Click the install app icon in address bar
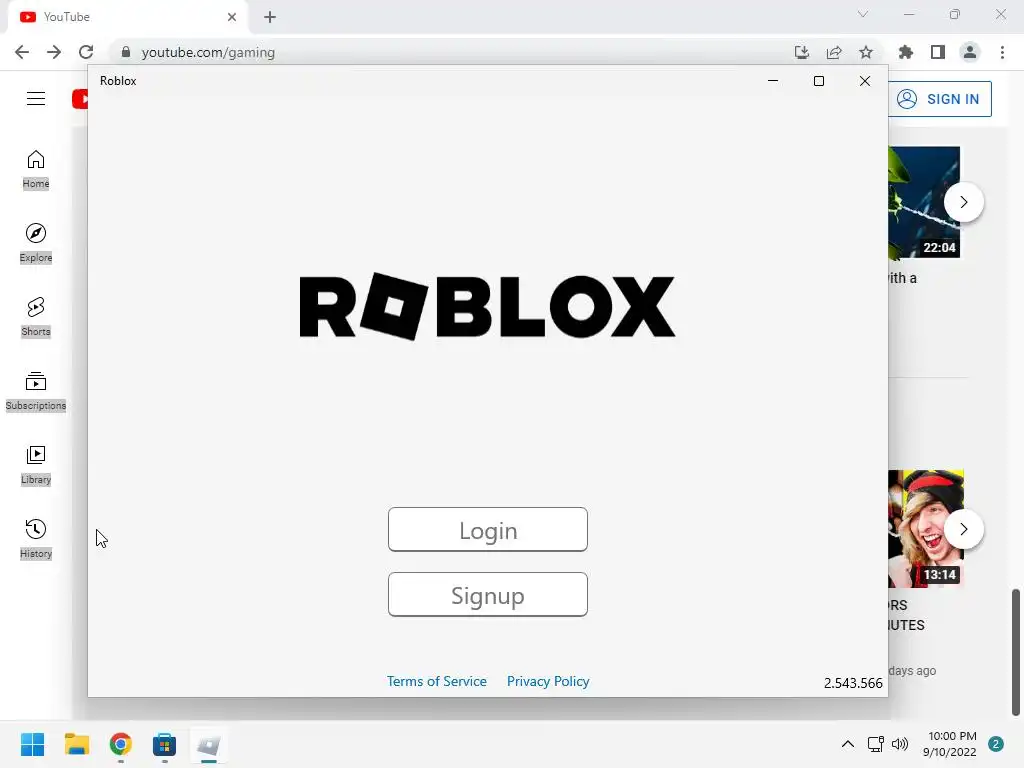 (x=802, y=52)
